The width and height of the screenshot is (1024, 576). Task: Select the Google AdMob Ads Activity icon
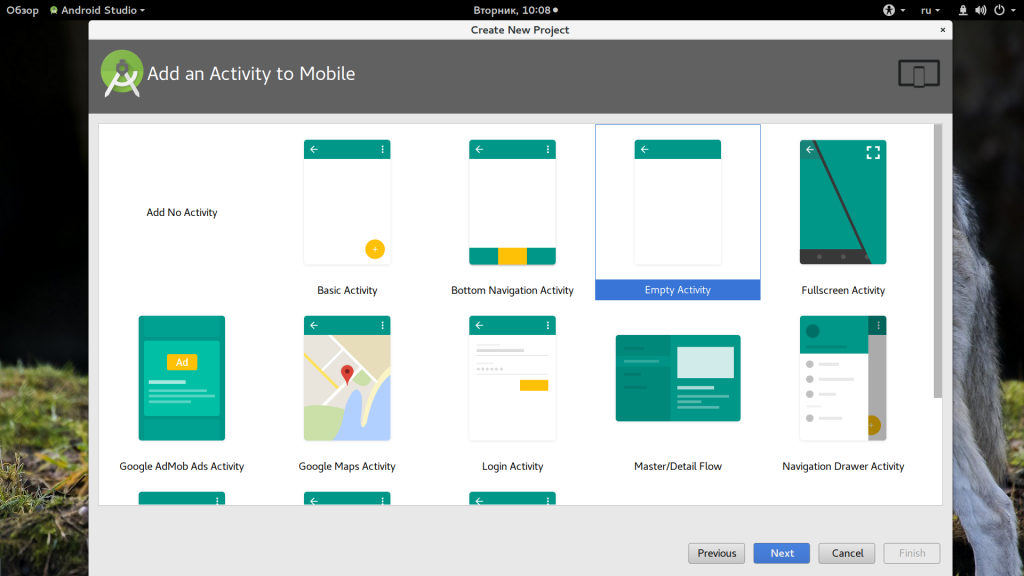(182, 379)
